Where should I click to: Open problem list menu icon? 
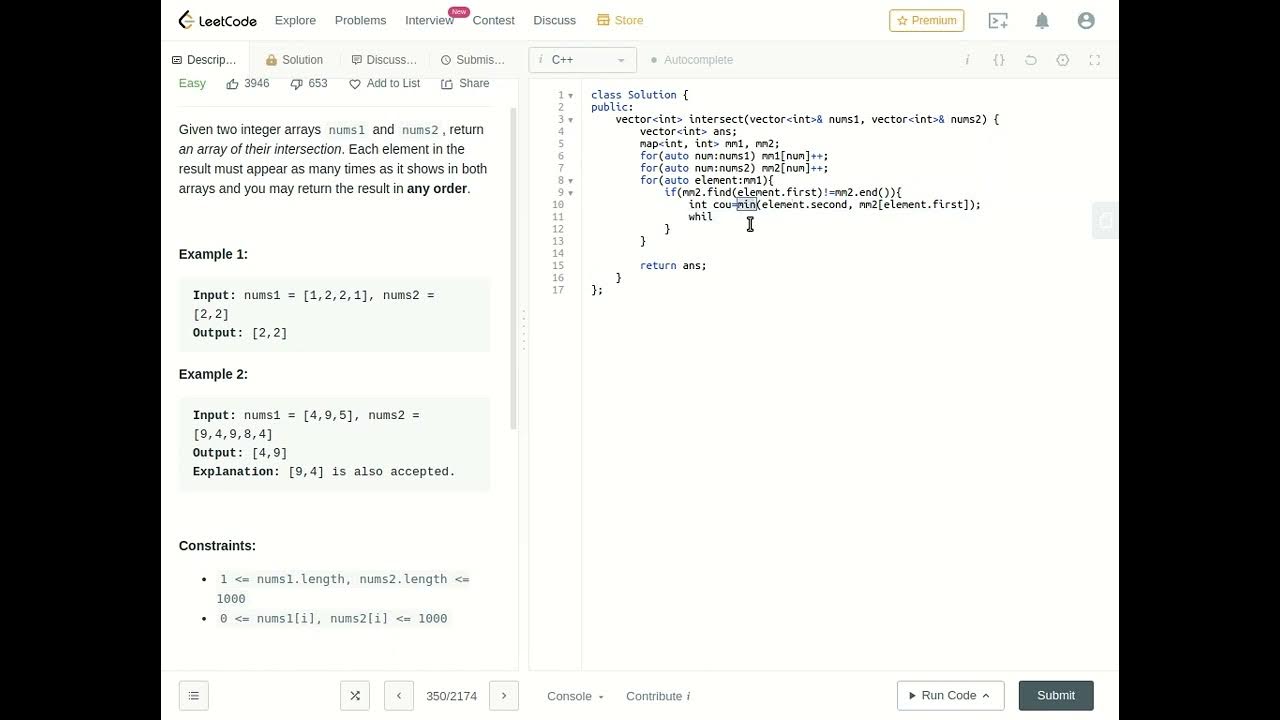coord(194,696)
